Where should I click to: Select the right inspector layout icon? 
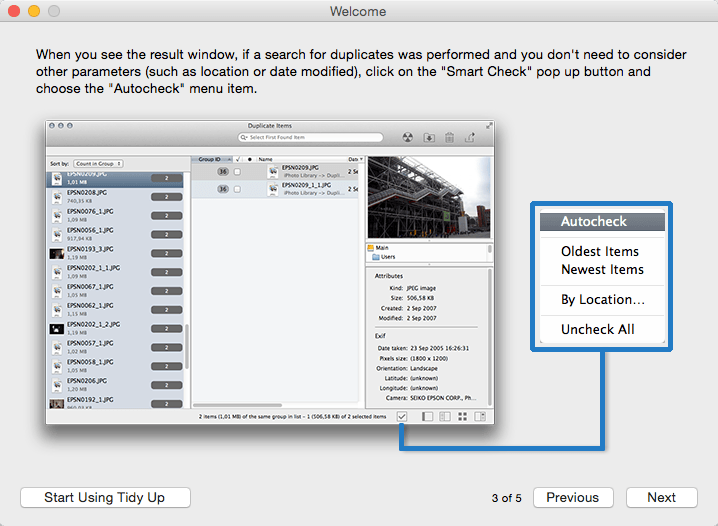coord(480,416)
